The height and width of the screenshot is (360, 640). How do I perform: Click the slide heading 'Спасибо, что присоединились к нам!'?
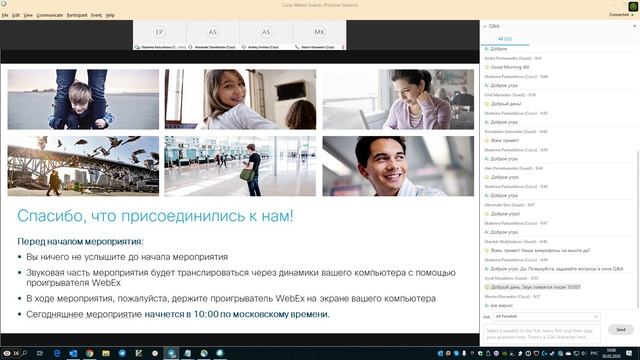(x=155, y=216)
